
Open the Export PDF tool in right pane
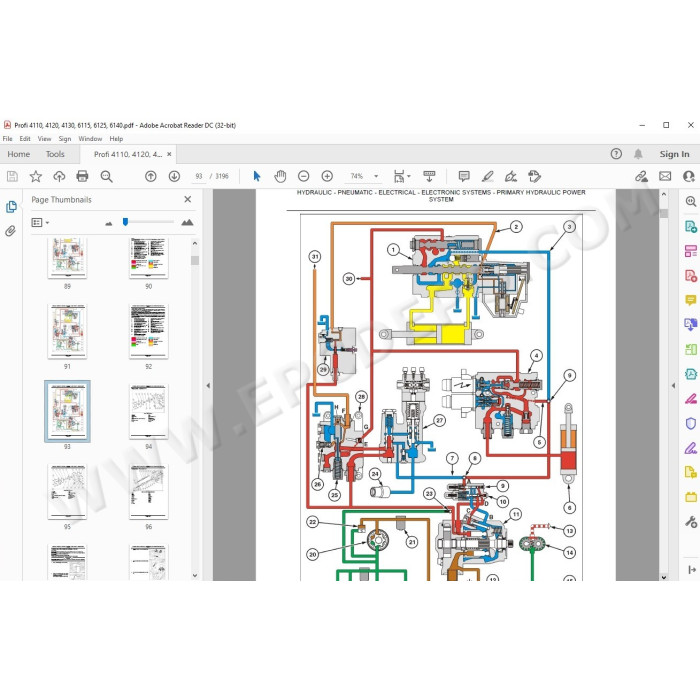tap(691, 226)
